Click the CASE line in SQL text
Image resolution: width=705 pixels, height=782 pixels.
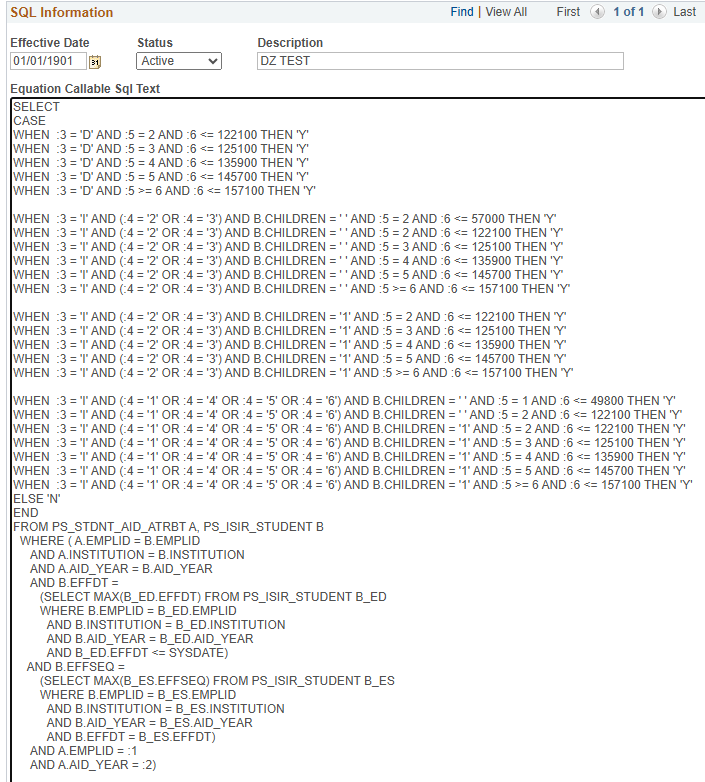pos(29,121)
